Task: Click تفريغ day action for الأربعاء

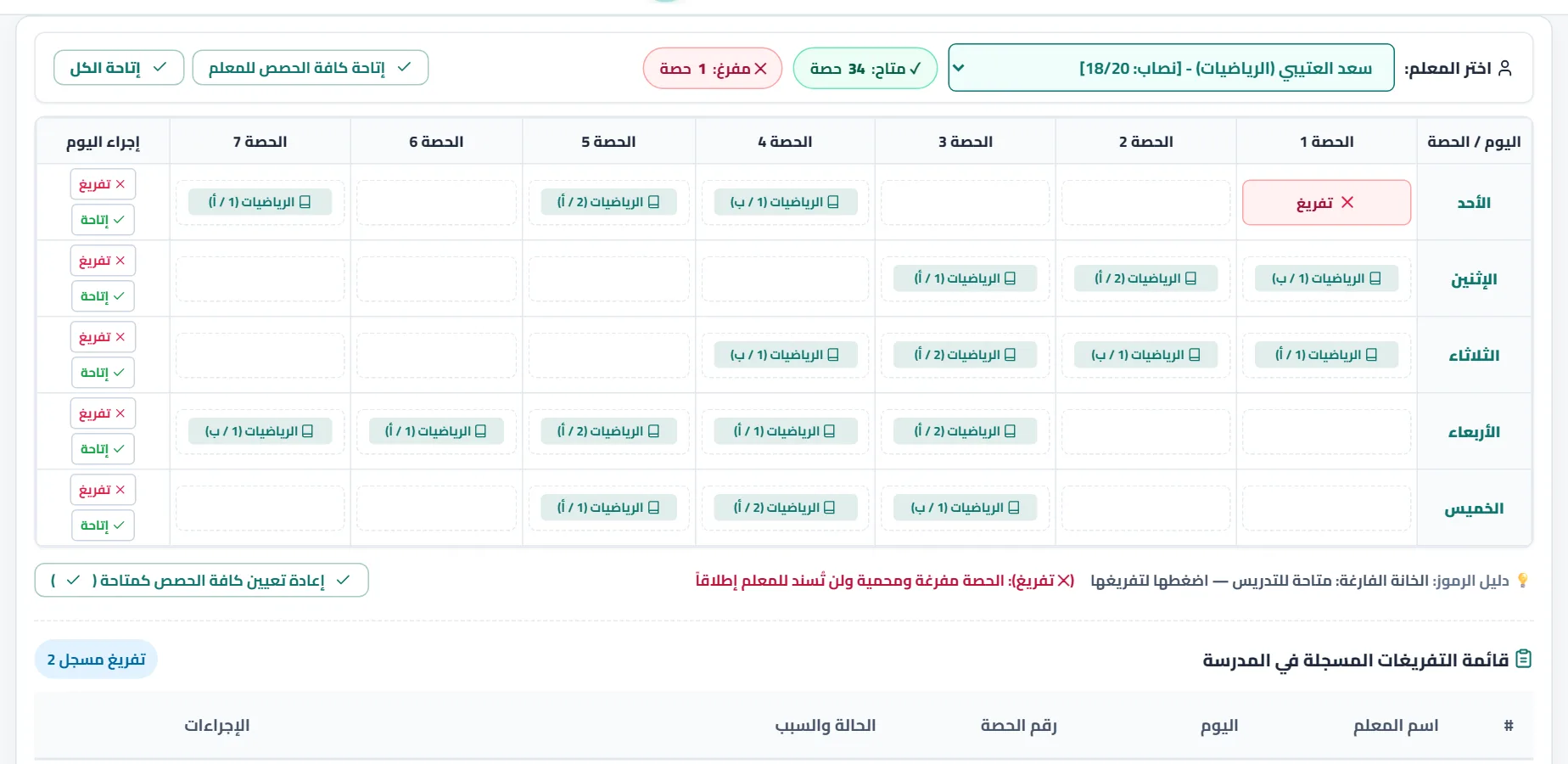Action: click(x=103, y=413)
